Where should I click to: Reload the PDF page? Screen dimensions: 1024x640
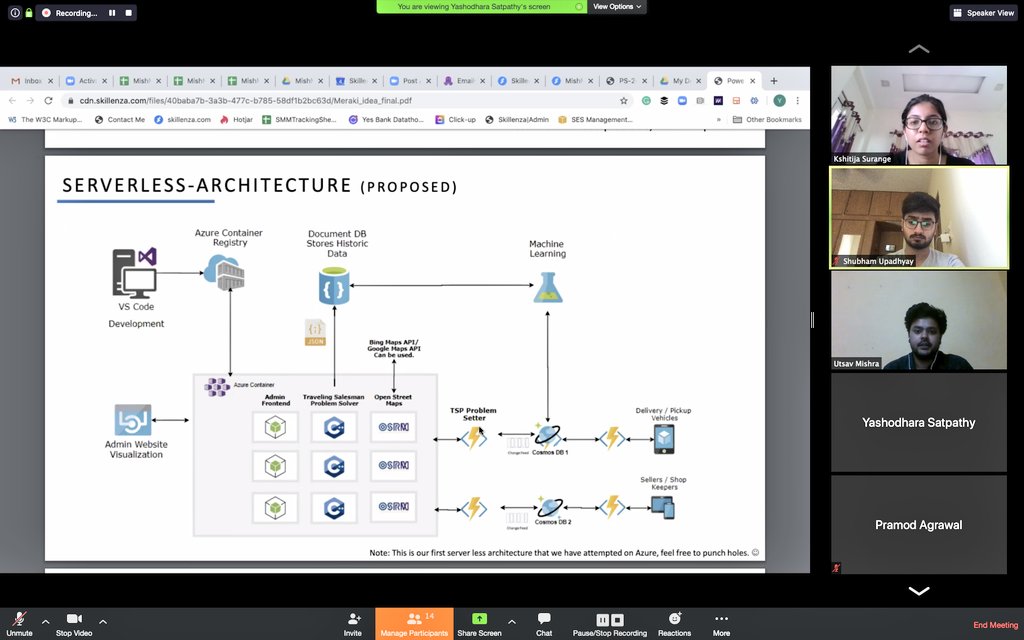(48, 101)
